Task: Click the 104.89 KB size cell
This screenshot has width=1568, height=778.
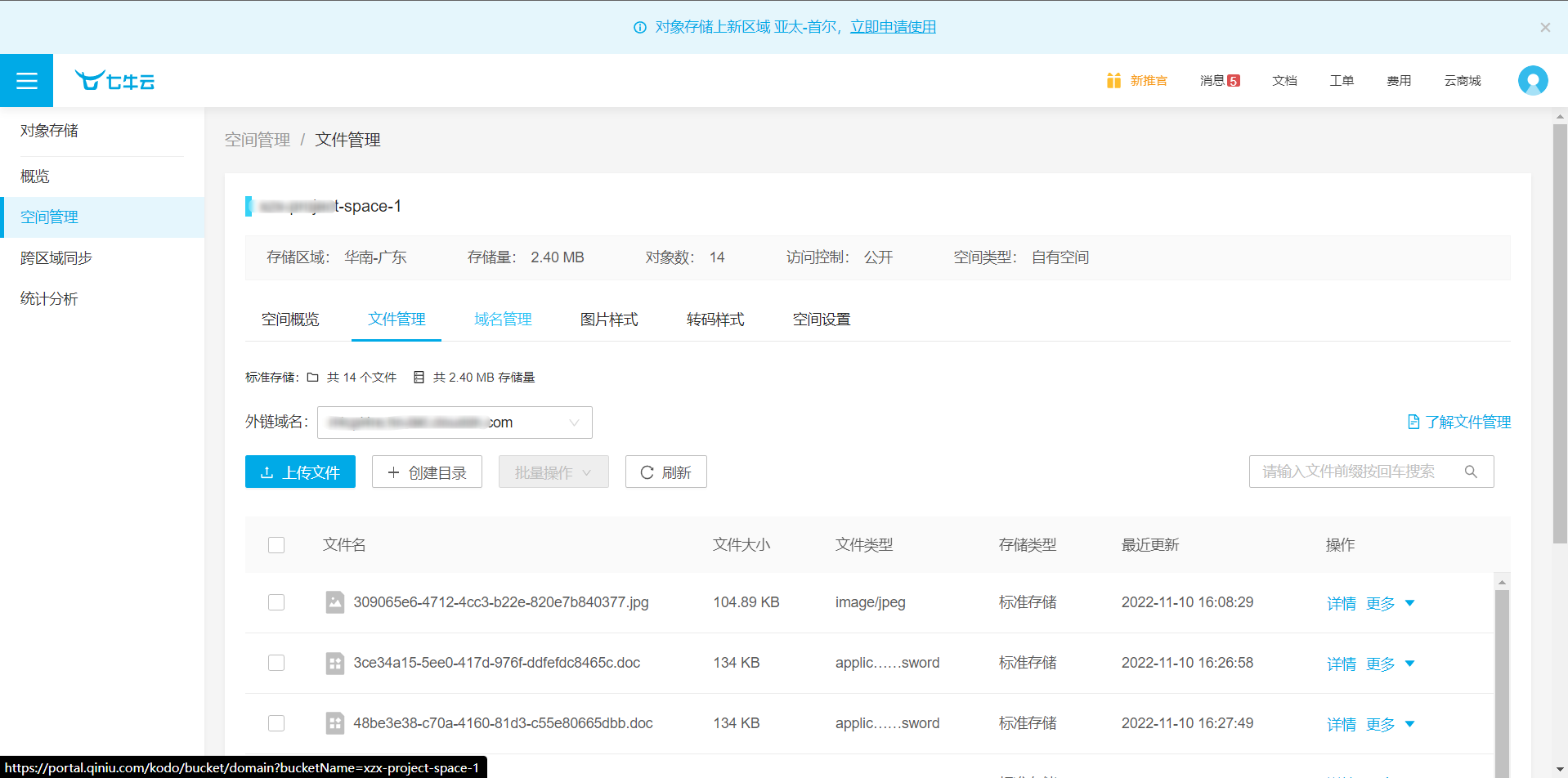Action: [746, 602]
